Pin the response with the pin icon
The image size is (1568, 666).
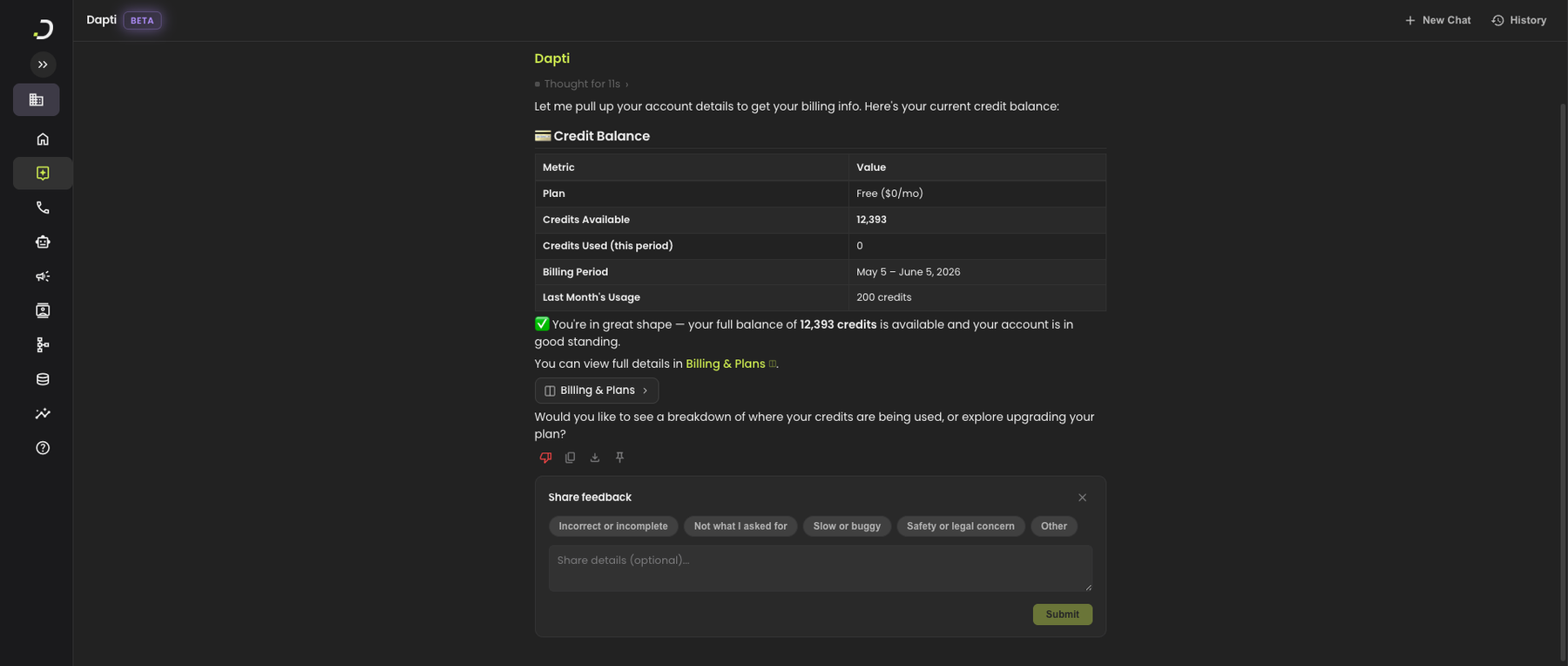tap(620, 458)
